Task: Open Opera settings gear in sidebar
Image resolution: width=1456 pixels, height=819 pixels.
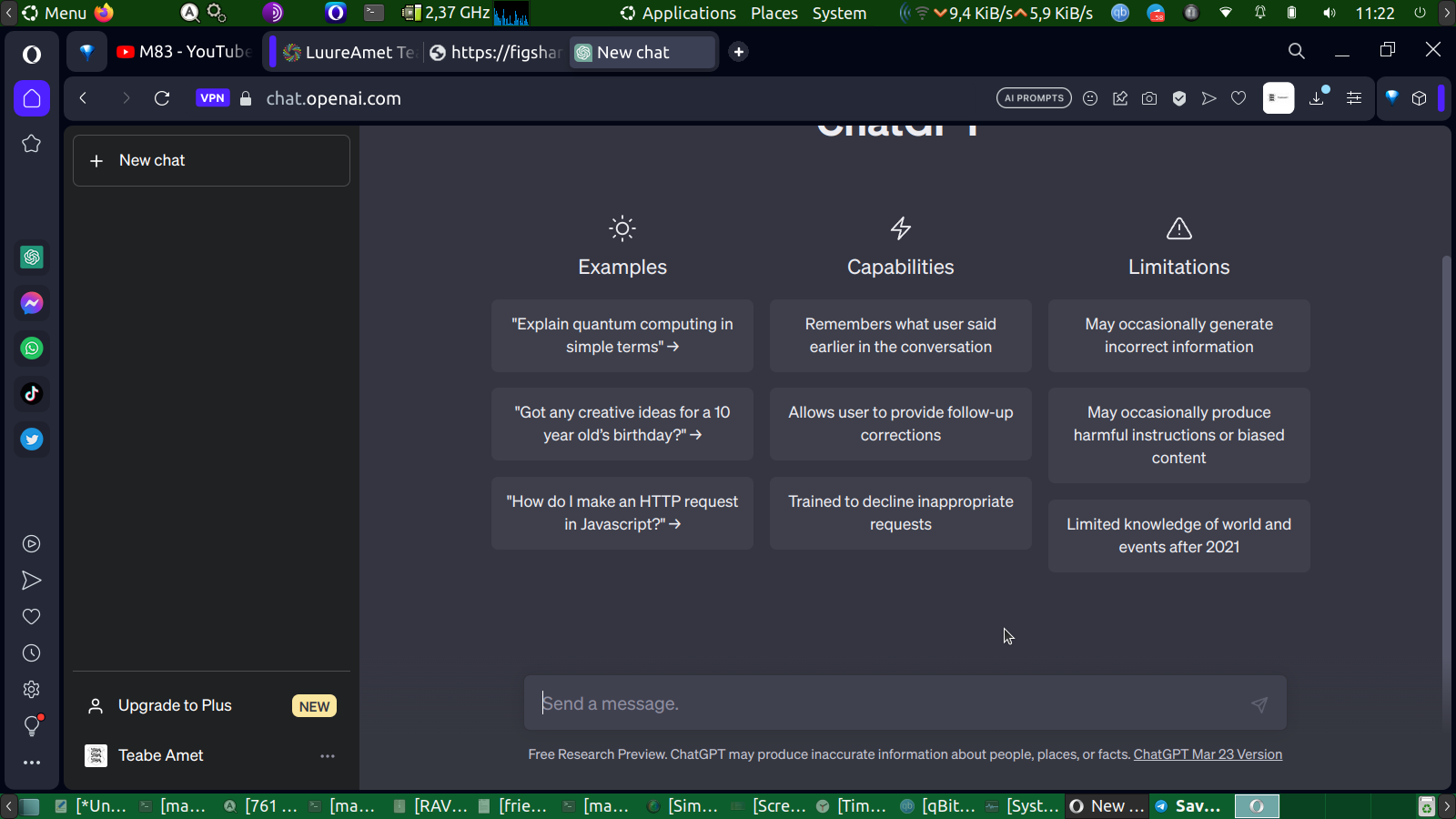Action: point(32,690)
